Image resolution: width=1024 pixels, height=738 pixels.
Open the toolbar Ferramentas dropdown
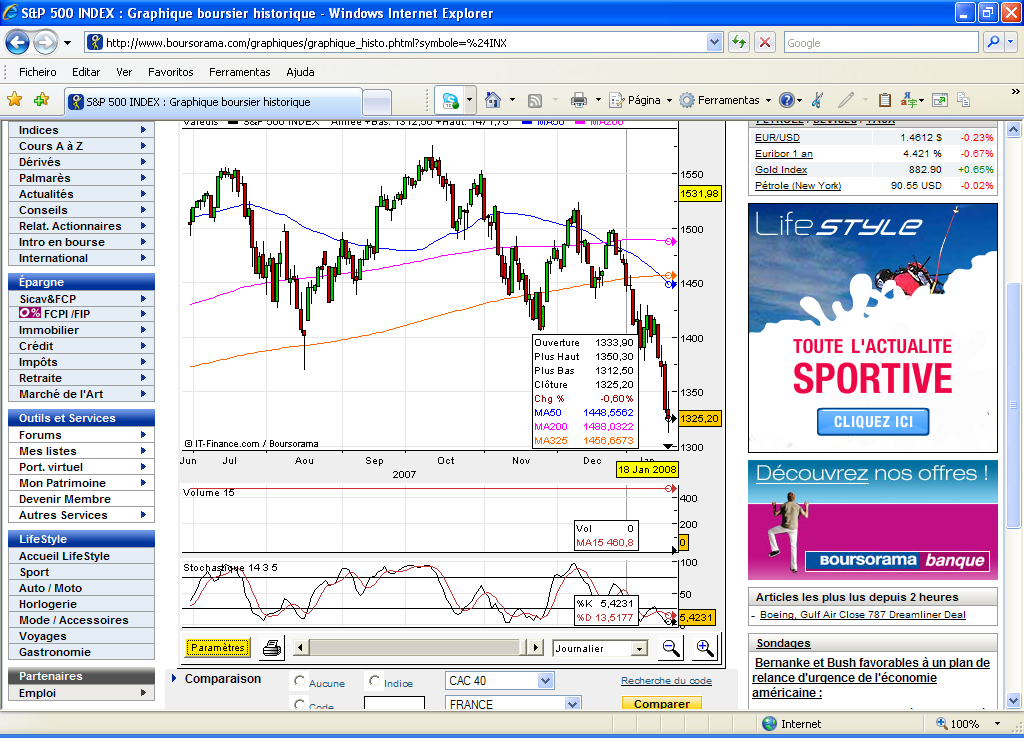768,100
